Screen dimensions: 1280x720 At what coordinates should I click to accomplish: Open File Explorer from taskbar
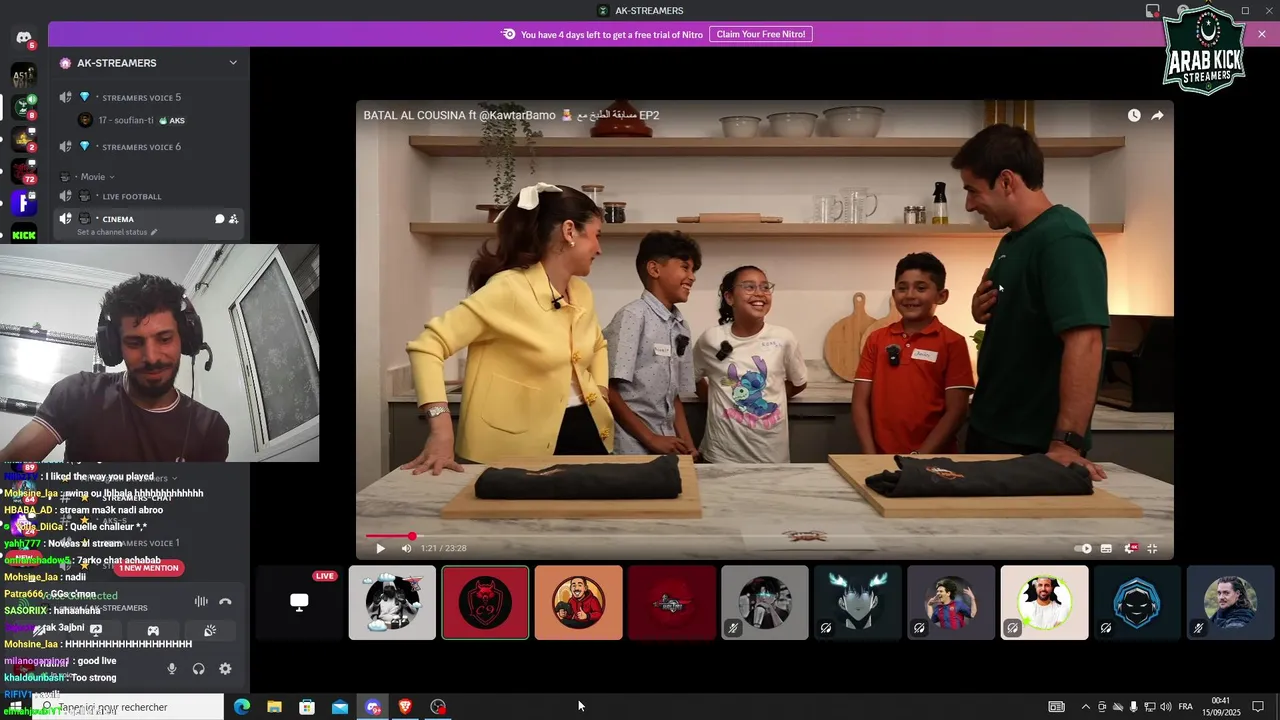coord(274,707)
